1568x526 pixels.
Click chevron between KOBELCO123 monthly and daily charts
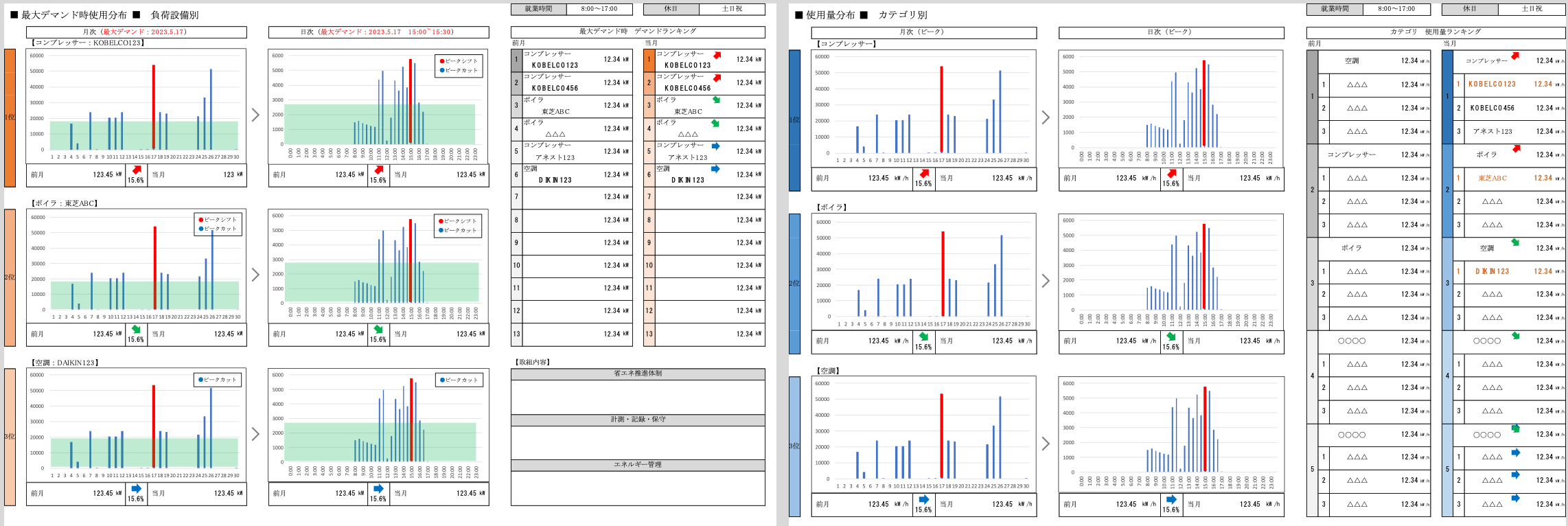(x=255, y=115)
